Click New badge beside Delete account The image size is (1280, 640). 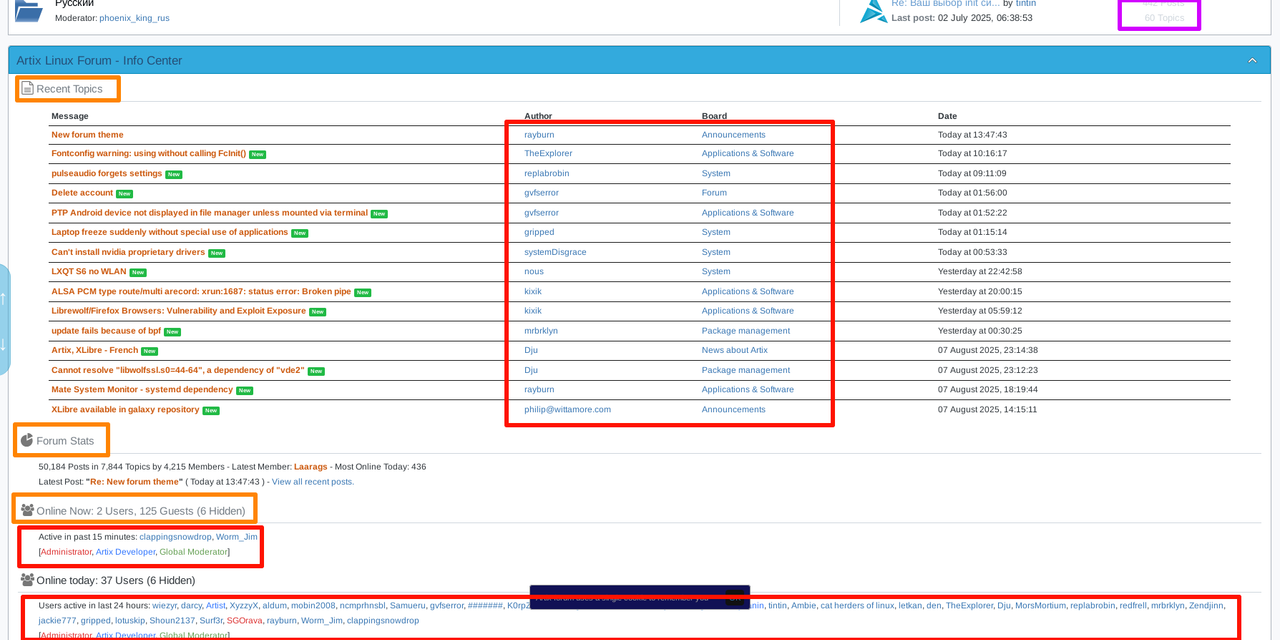[x=124, y=194]
